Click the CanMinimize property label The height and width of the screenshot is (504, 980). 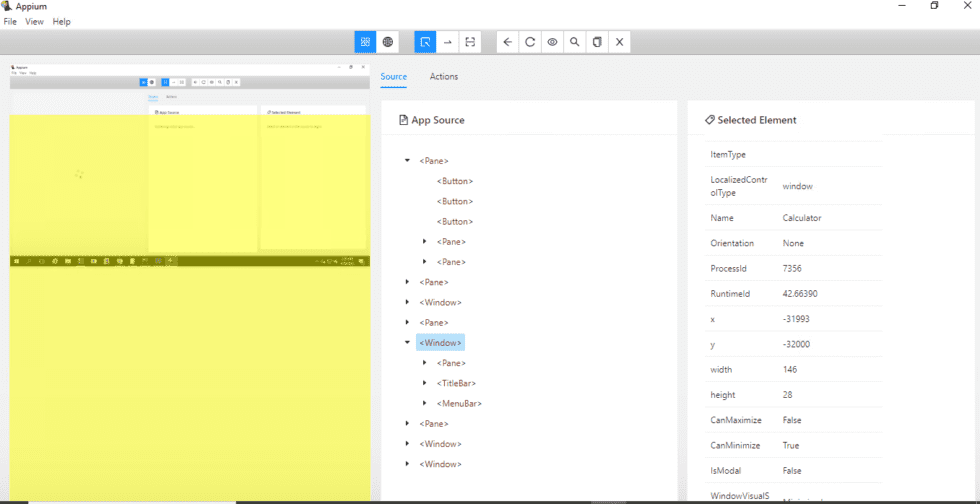(x=736, y=446)
